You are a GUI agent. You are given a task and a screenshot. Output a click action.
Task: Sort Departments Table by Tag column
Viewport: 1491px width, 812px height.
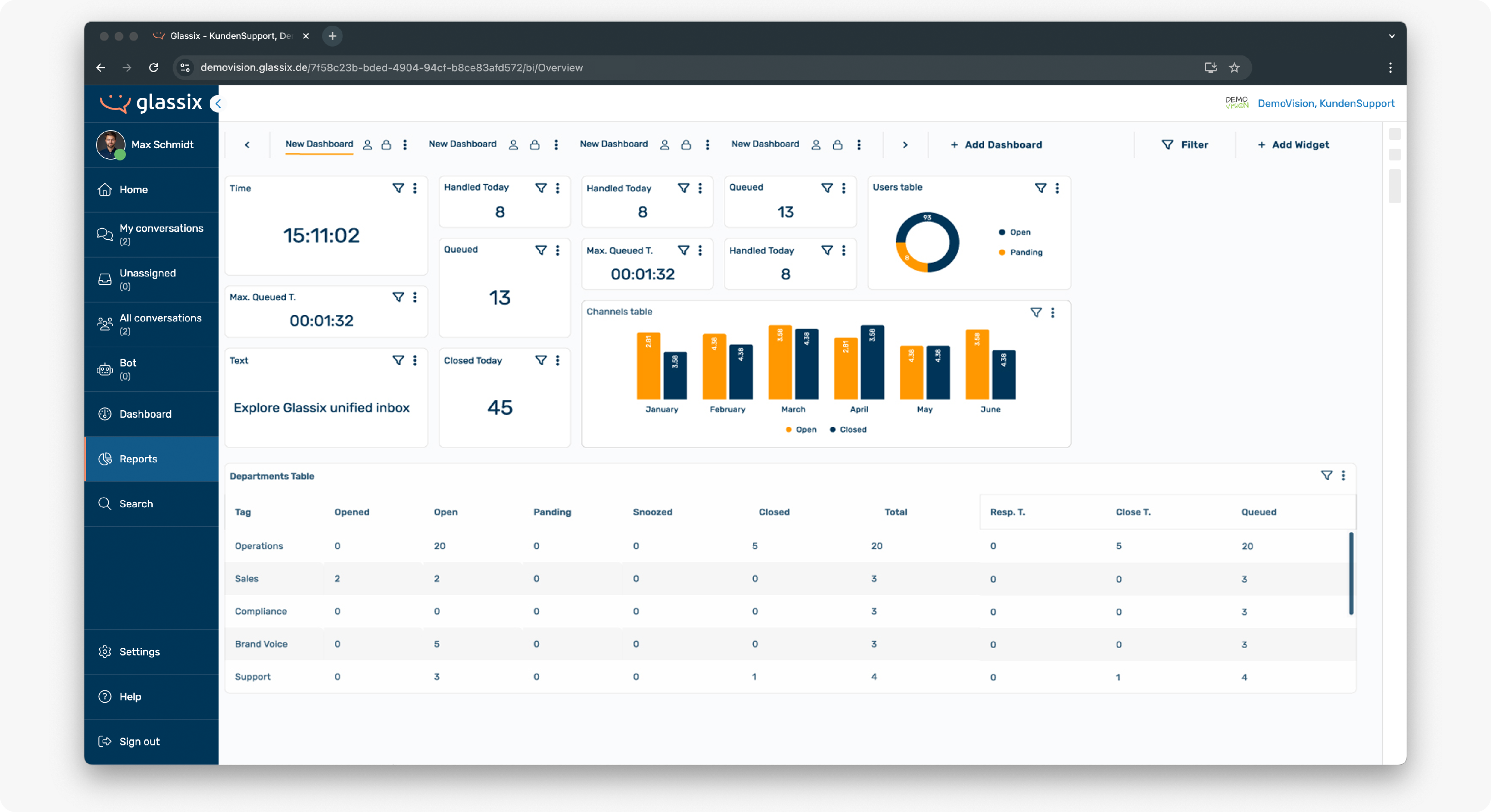click(243, 512)
